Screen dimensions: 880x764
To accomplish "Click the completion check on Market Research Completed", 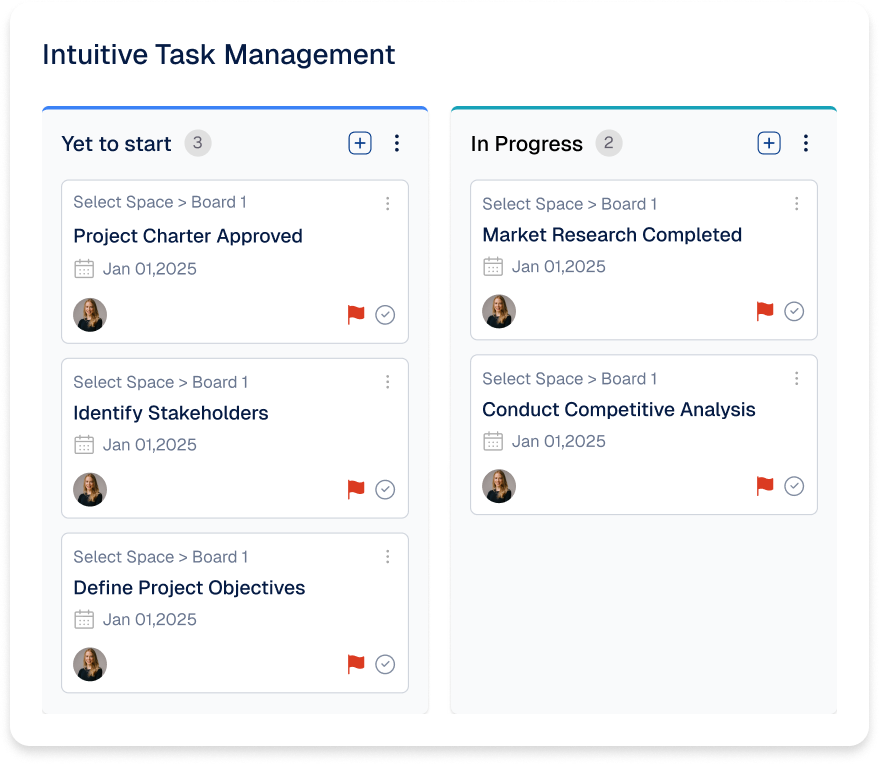I will (x=794, y=311).
